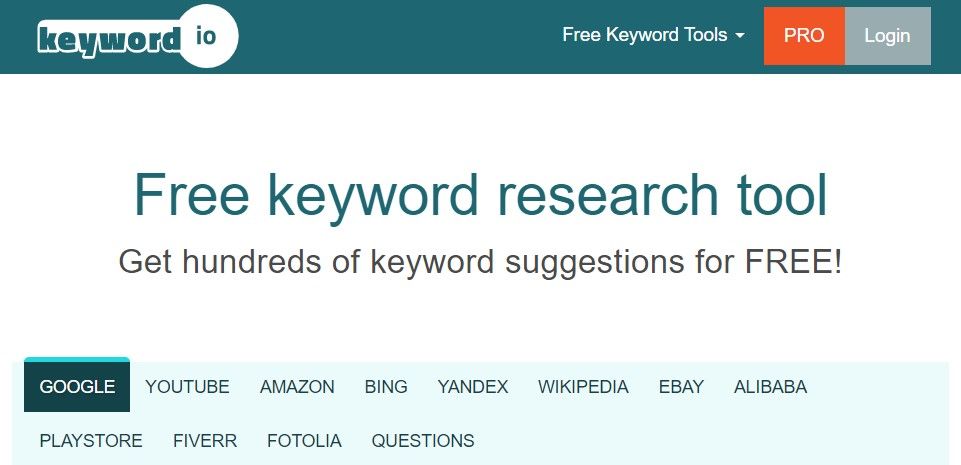Click the dropdown caret beside Free Keyword Tools
Viewport: 961px width, 465px height.
pyautogui.click(x=740, y=36)
